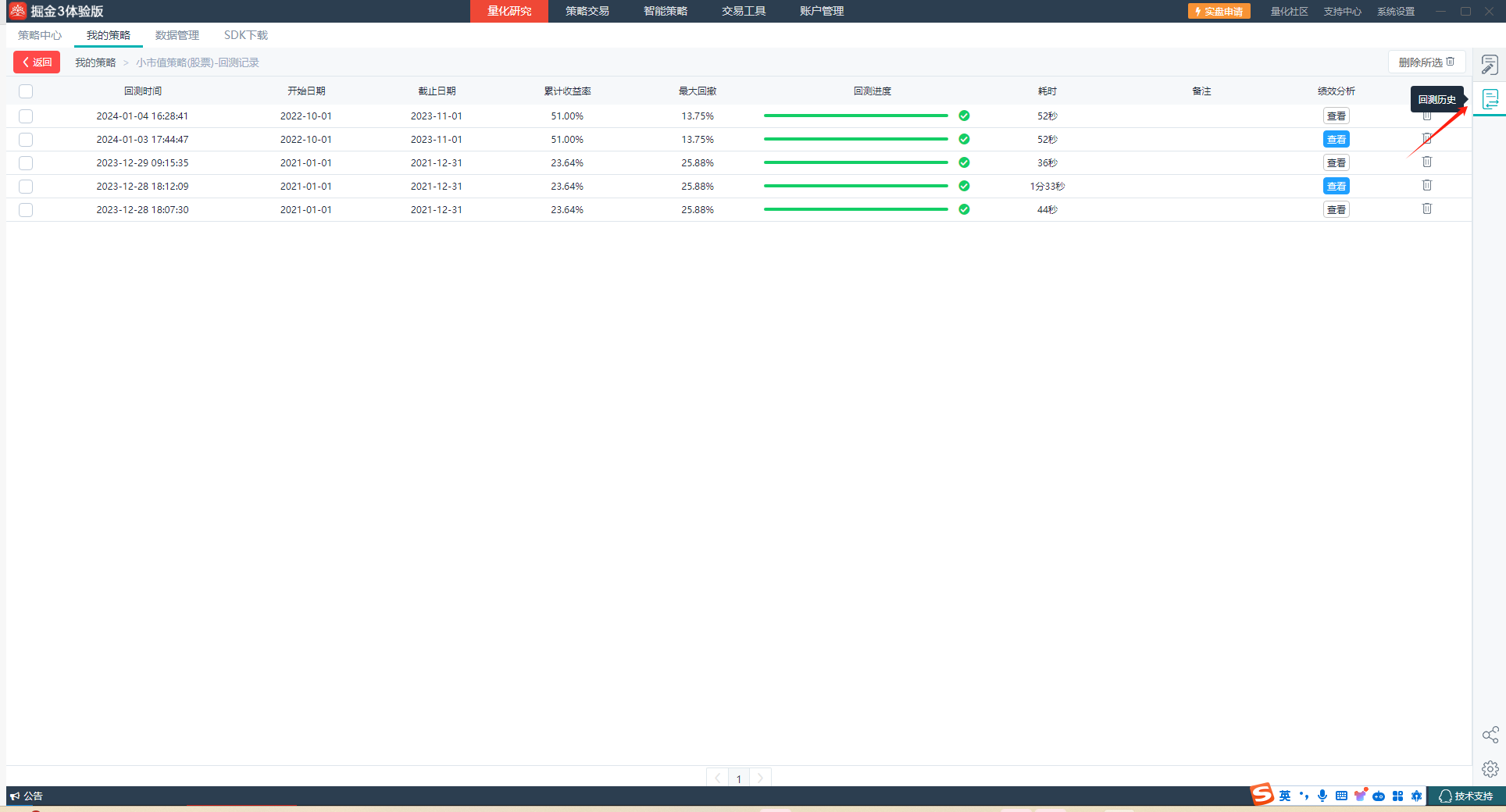Viewport: 1506px width, 812px height.
Task: Click the 返回 back button
Action: [x=37, y=62]
